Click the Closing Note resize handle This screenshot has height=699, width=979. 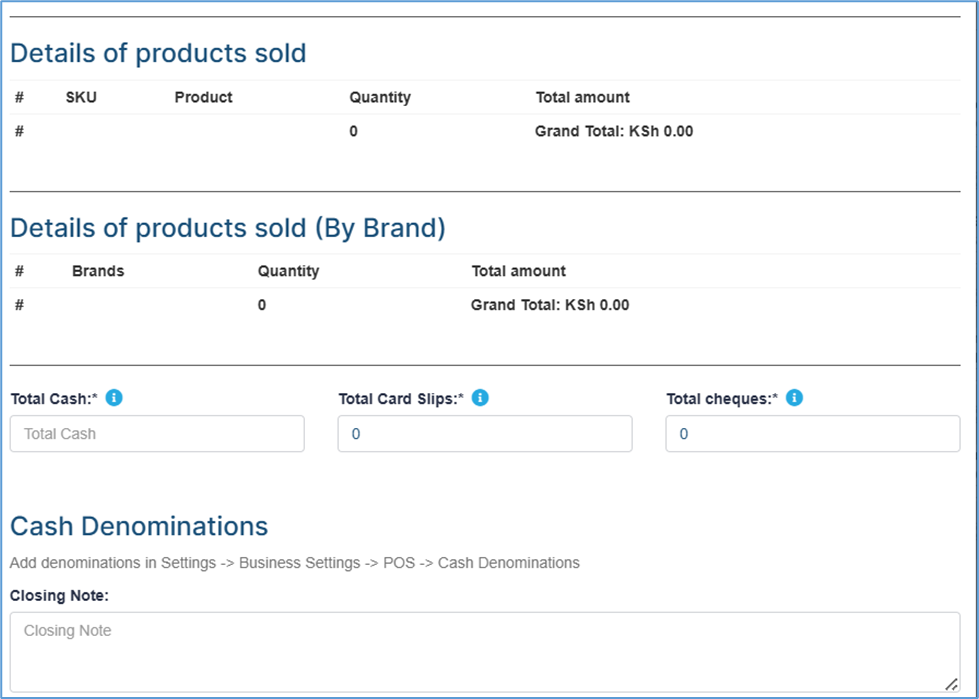pyautogui.click(x=951, y=683)
